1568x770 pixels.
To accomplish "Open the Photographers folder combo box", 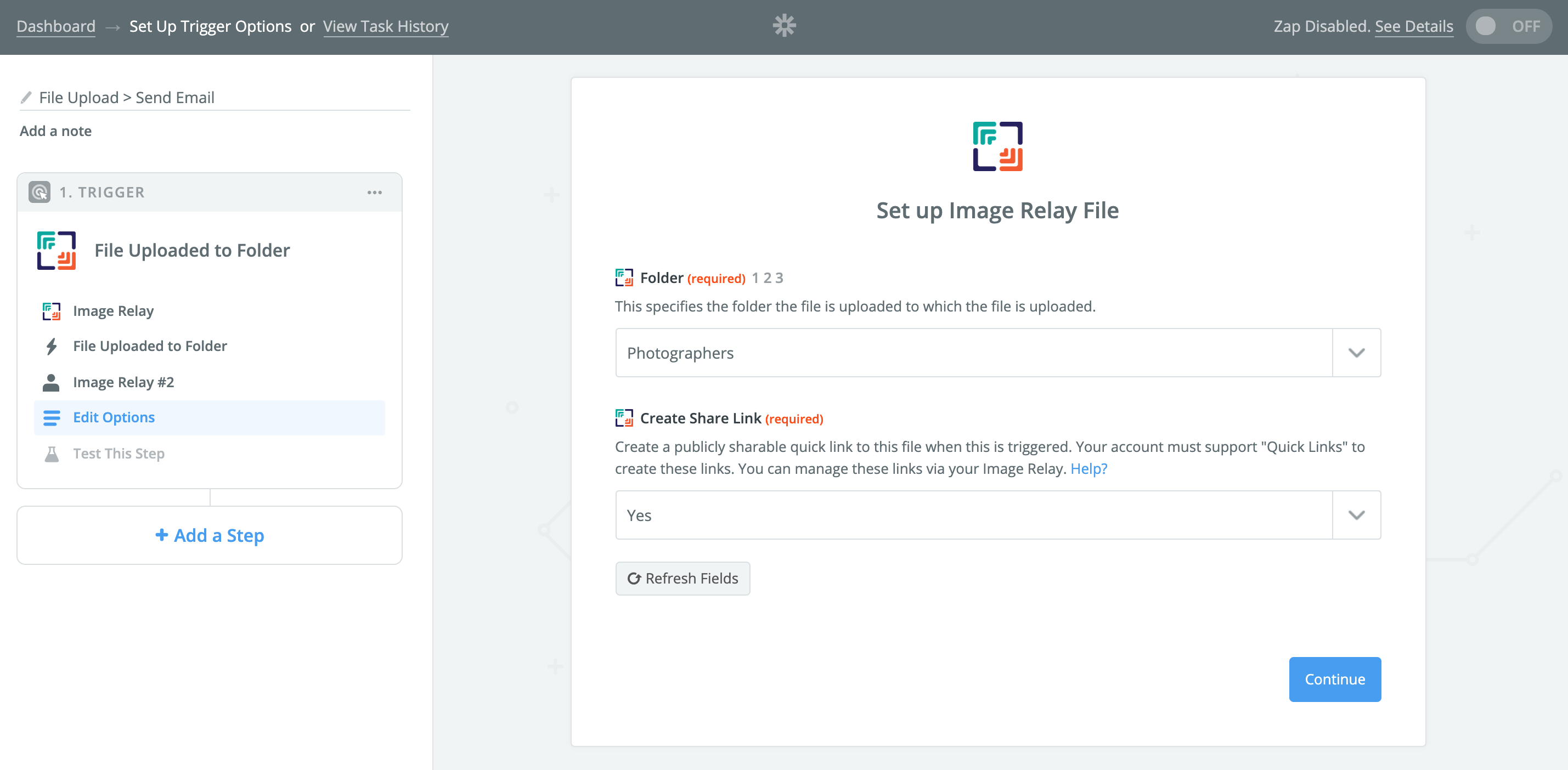I will click(x=997, y=353).
